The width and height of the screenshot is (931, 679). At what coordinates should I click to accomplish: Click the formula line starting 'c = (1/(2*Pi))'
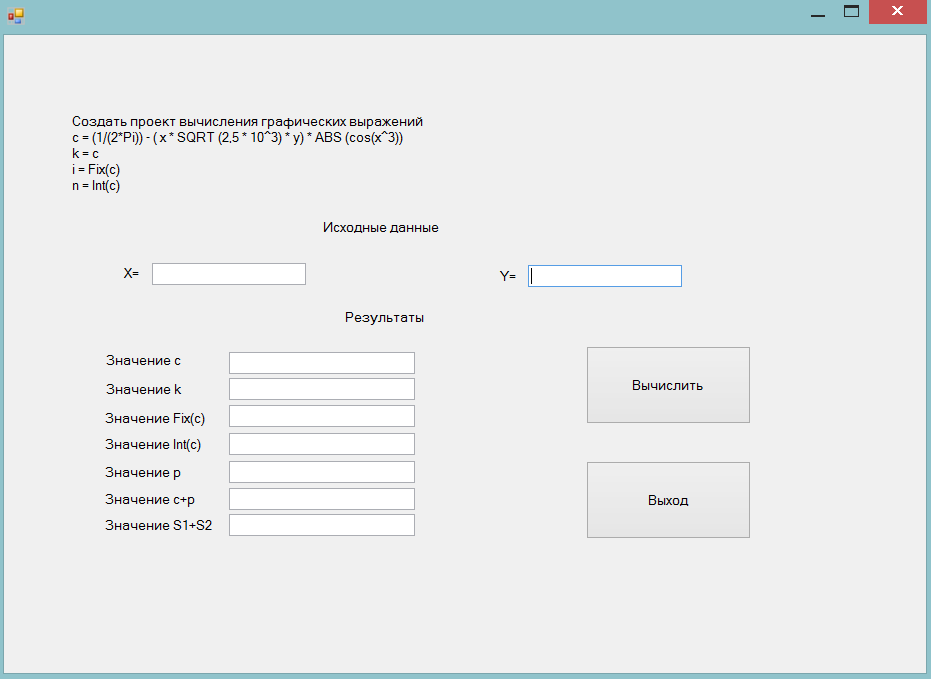click(x=238, y=138)
